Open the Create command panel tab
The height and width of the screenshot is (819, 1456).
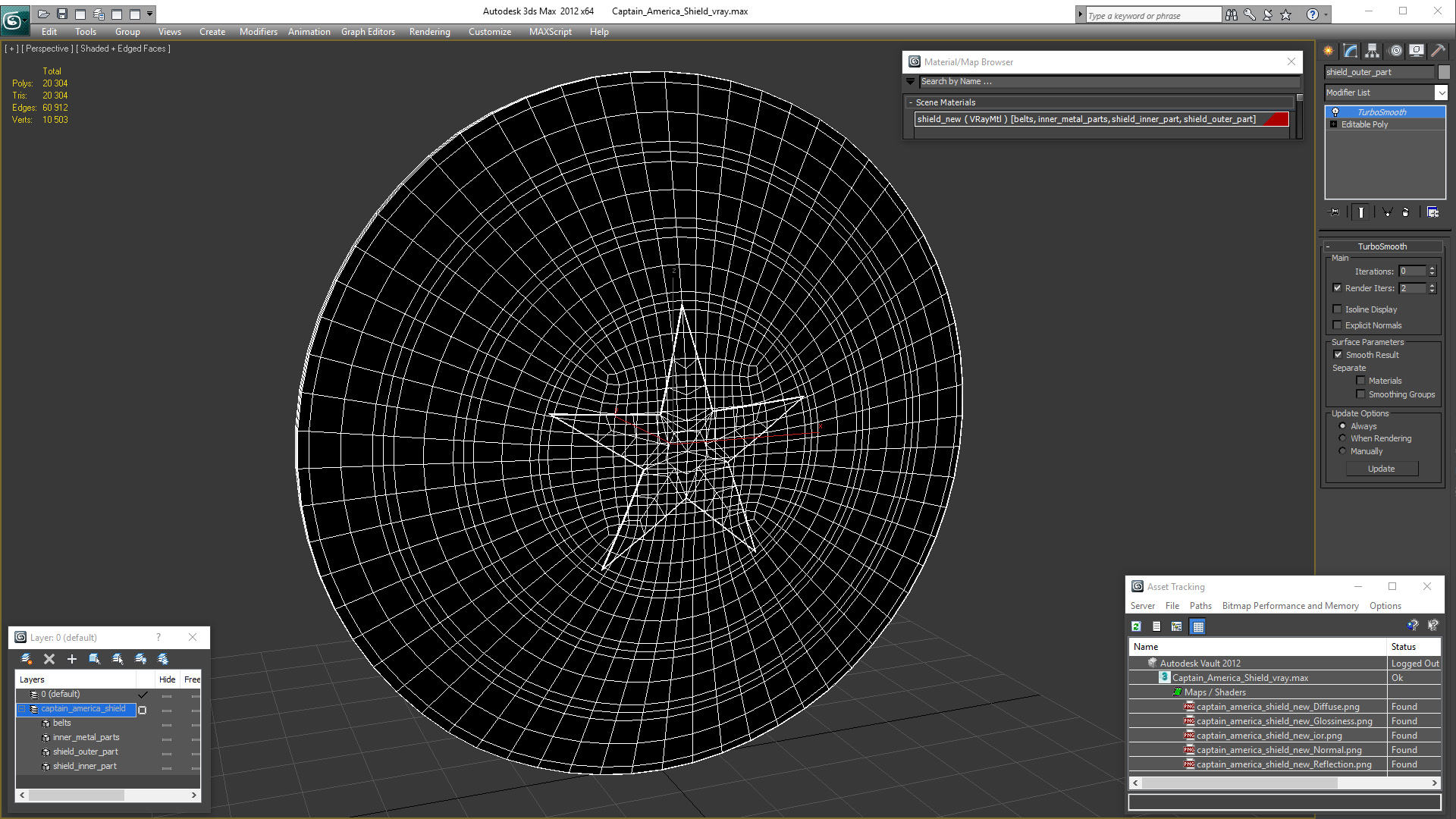coord(1329,51)
